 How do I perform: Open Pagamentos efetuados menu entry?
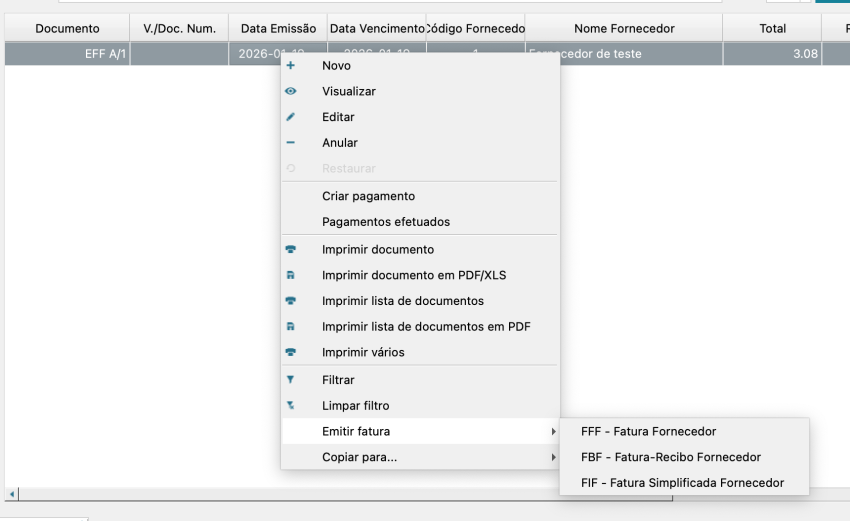pos(386,222)
